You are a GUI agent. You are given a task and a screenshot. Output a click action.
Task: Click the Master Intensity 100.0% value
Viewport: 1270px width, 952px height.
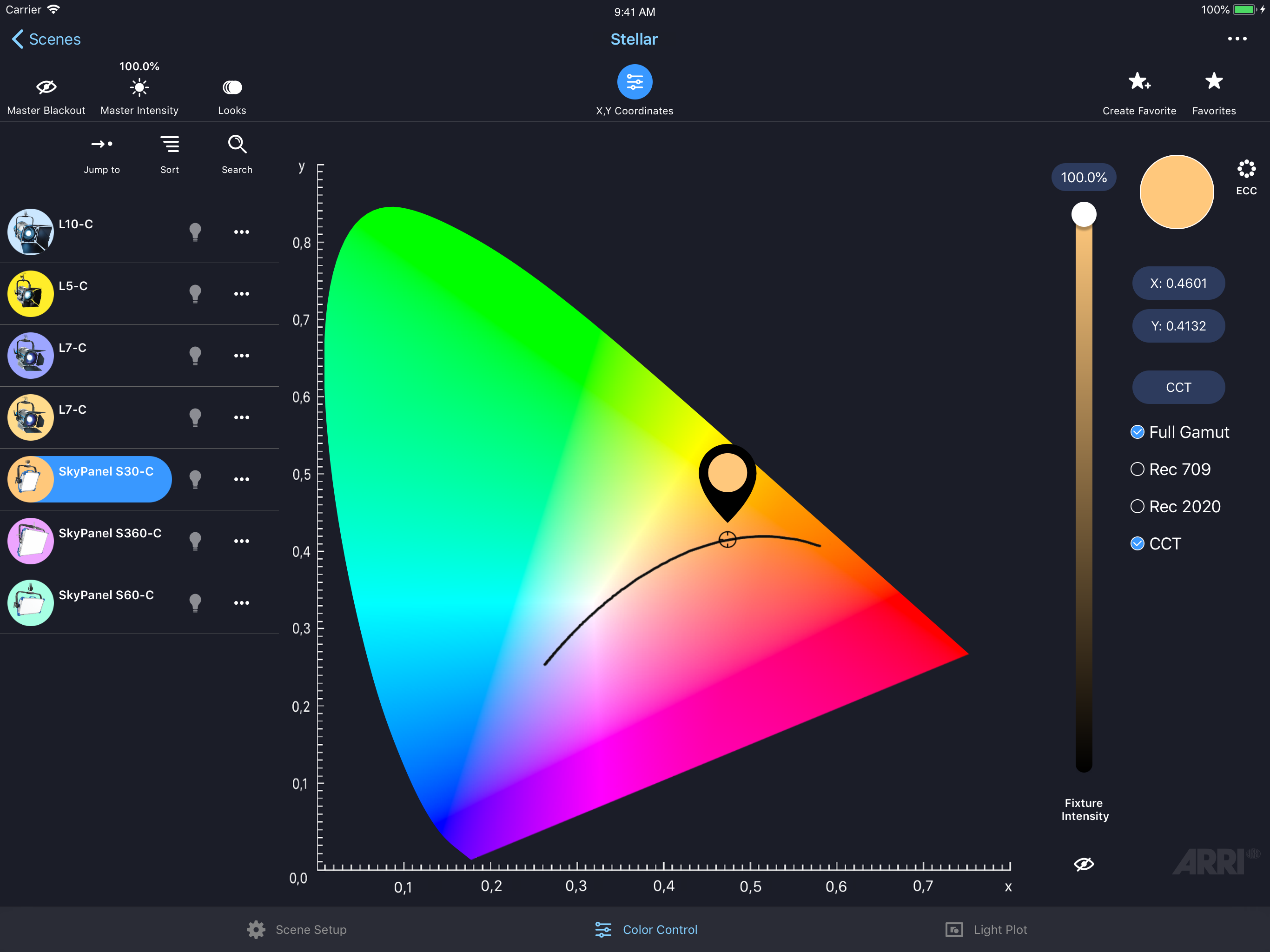(139, 66)
